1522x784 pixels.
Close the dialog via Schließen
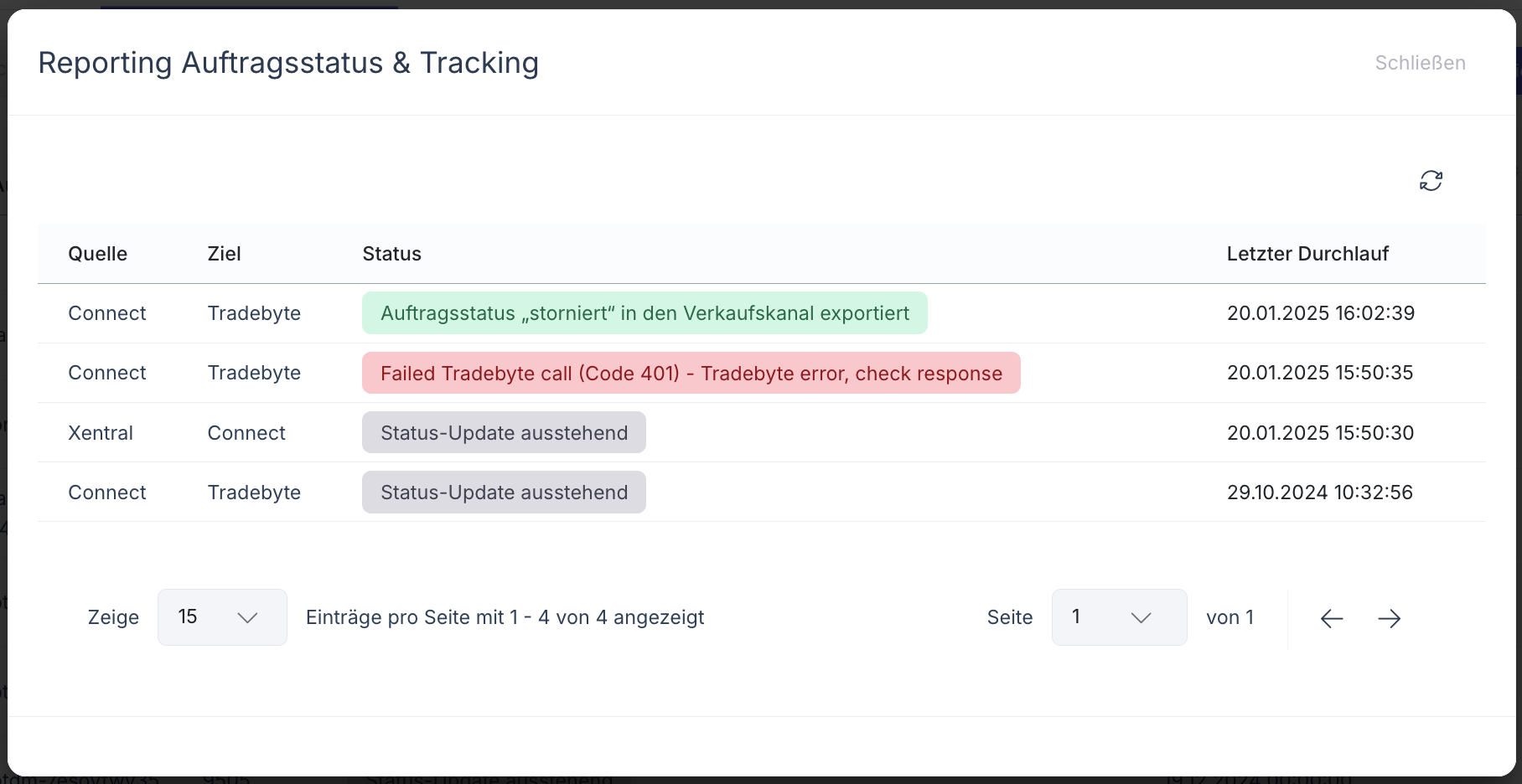pos(1420,63)
